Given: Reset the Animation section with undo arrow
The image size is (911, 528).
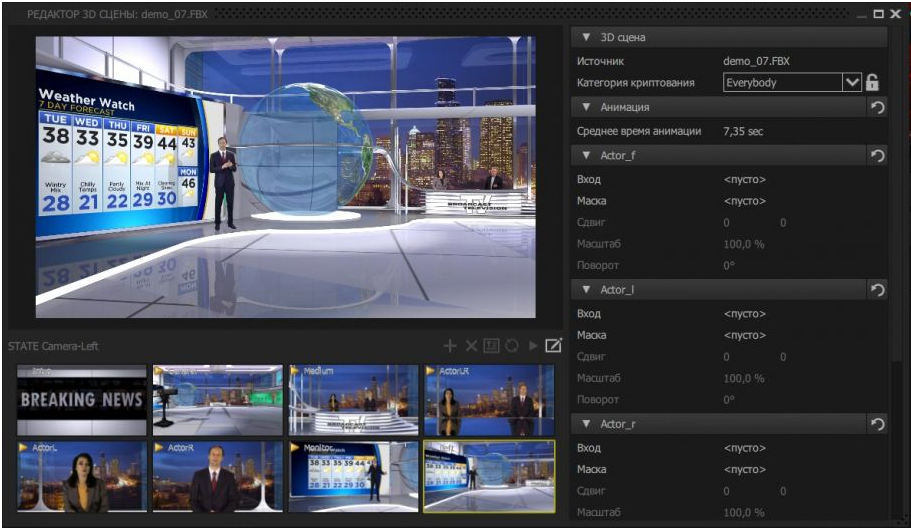Looking at the screenshot, I should [877, 107].
